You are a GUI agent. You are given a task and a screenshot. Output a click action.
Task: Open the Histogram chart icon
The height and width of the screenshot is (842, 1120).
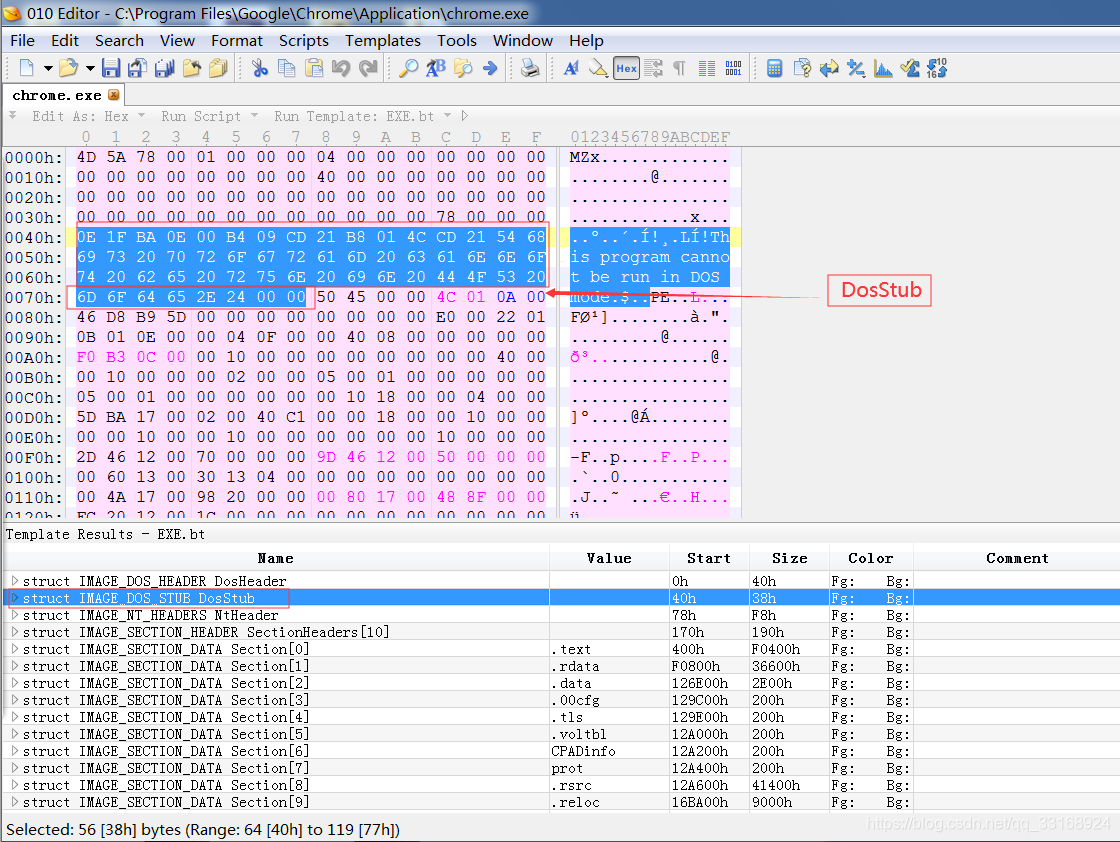[x=883, y=68]
